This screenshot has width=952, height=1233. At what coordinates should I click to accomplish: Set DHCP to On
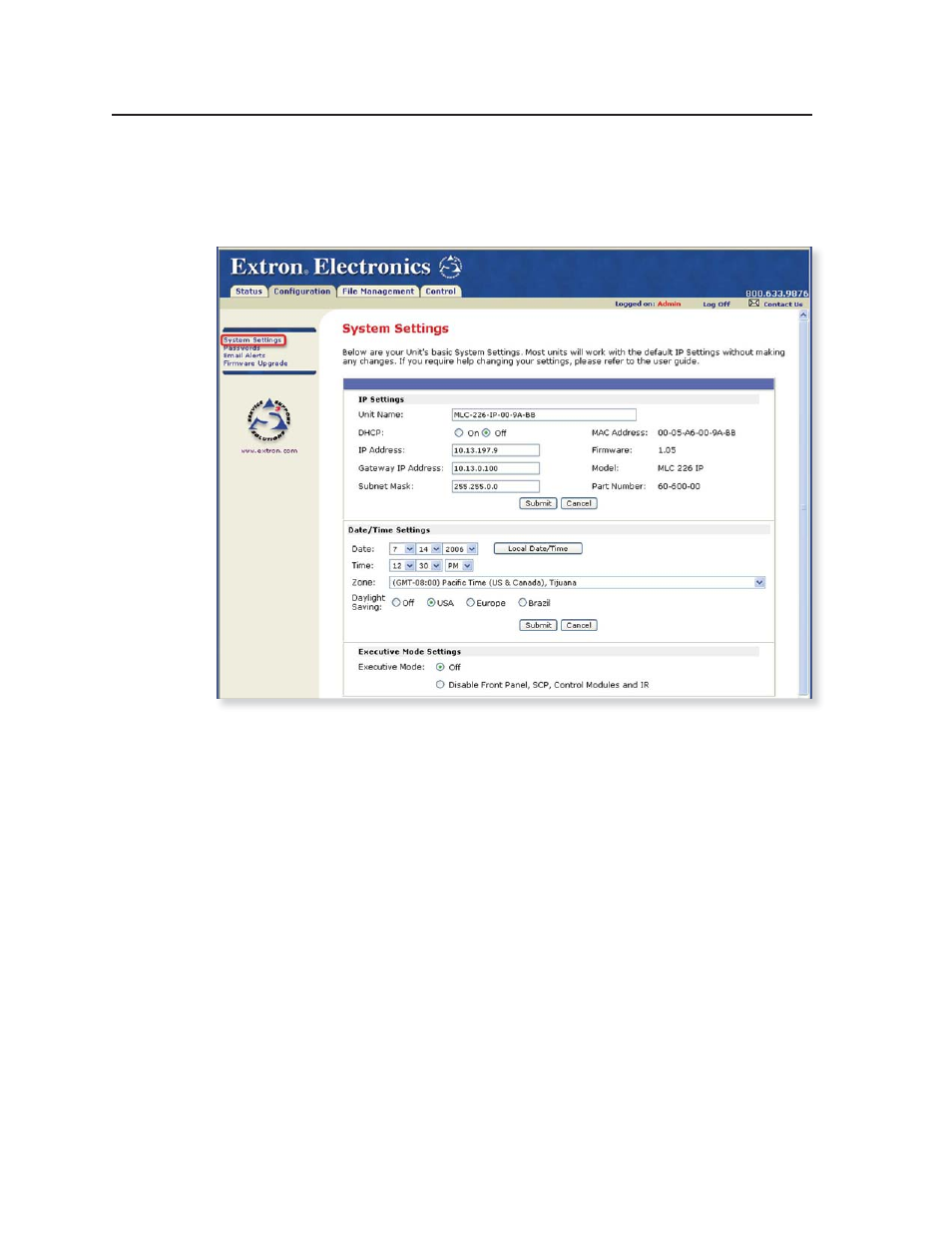(x=459, y=433)
